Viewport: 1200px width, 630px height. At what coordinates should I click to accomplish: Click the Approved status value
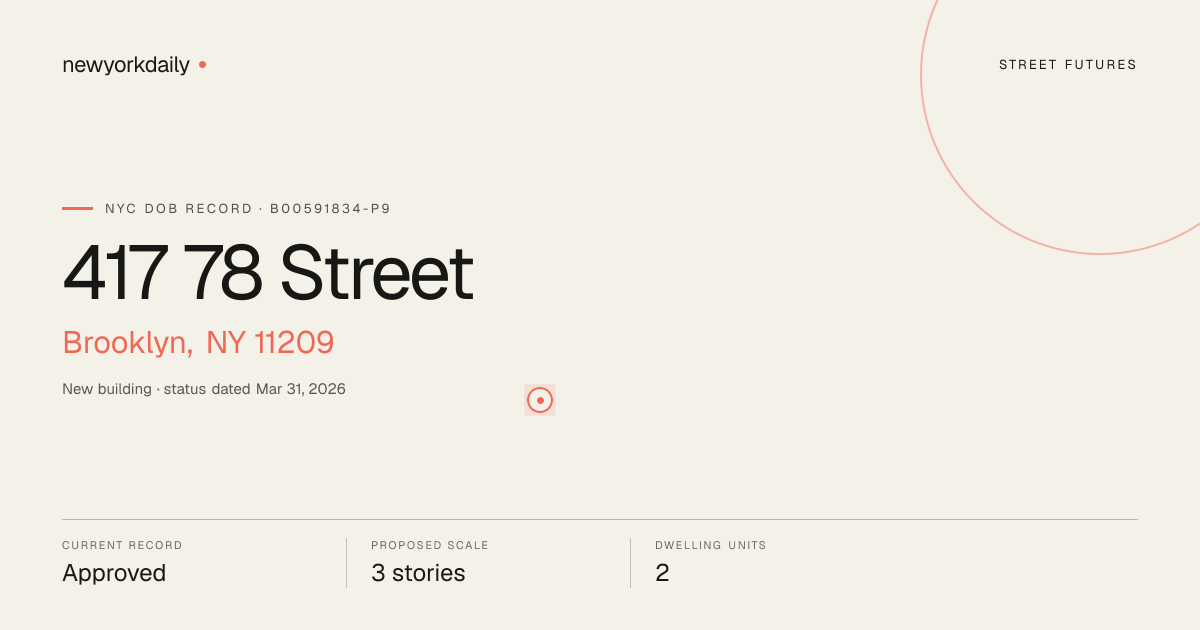coord(114,574)
